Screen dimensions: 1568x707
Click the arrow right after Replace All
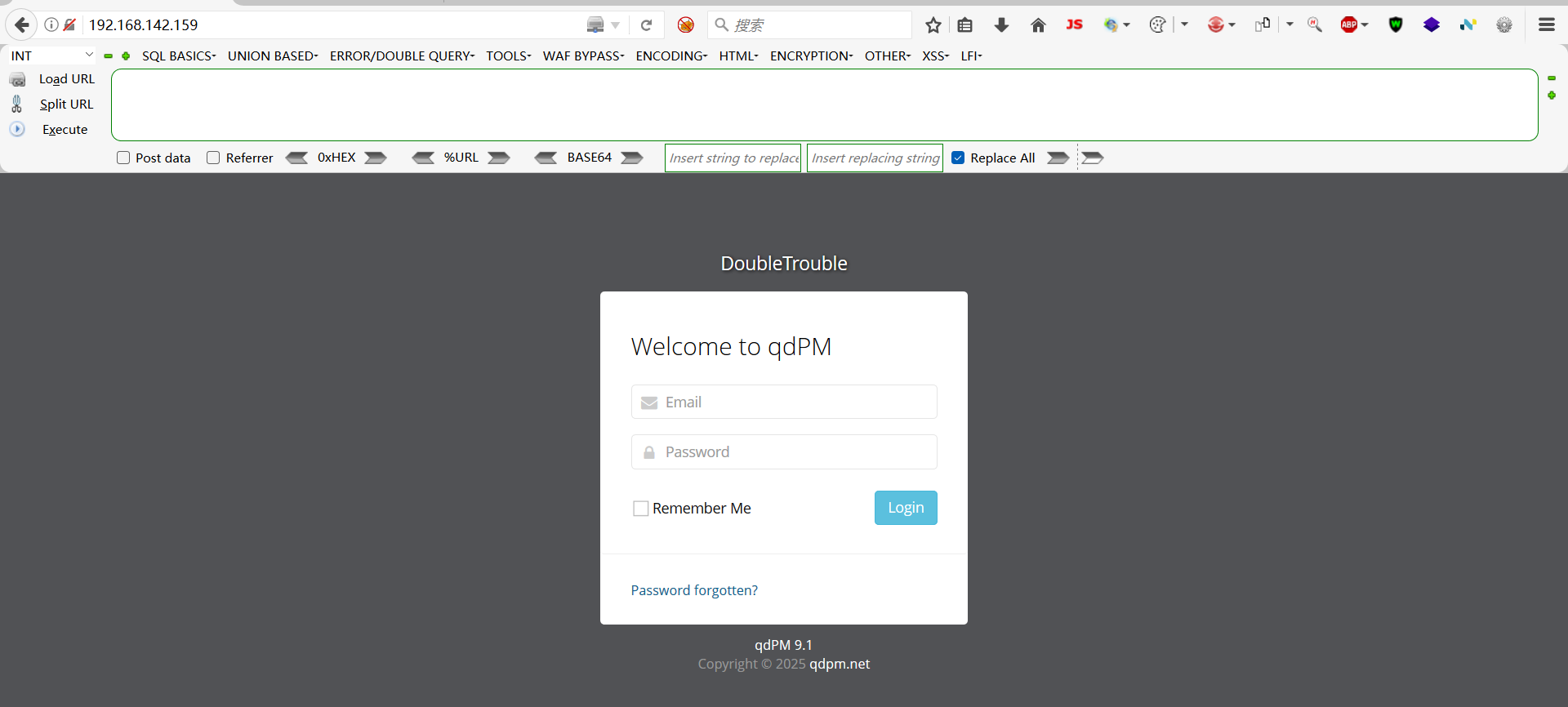1058,158
